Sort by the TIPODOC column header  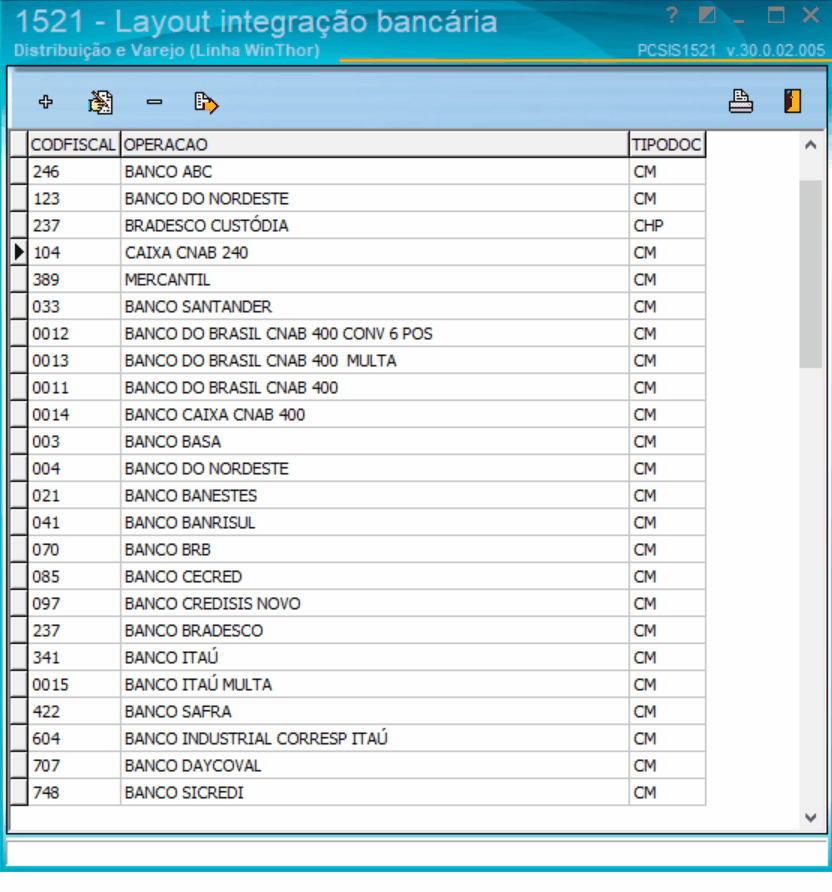coord(667,144)
